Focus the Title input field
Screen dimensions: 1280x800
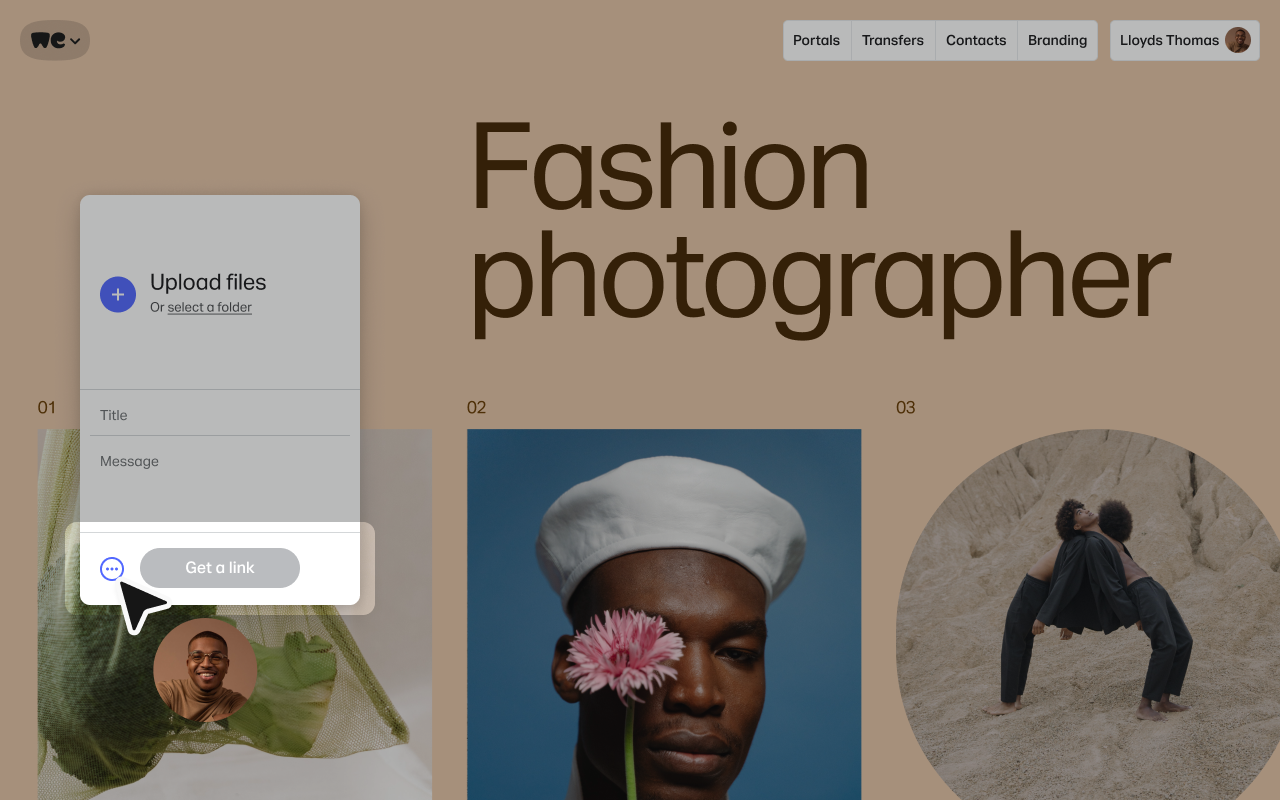[220, 415]
